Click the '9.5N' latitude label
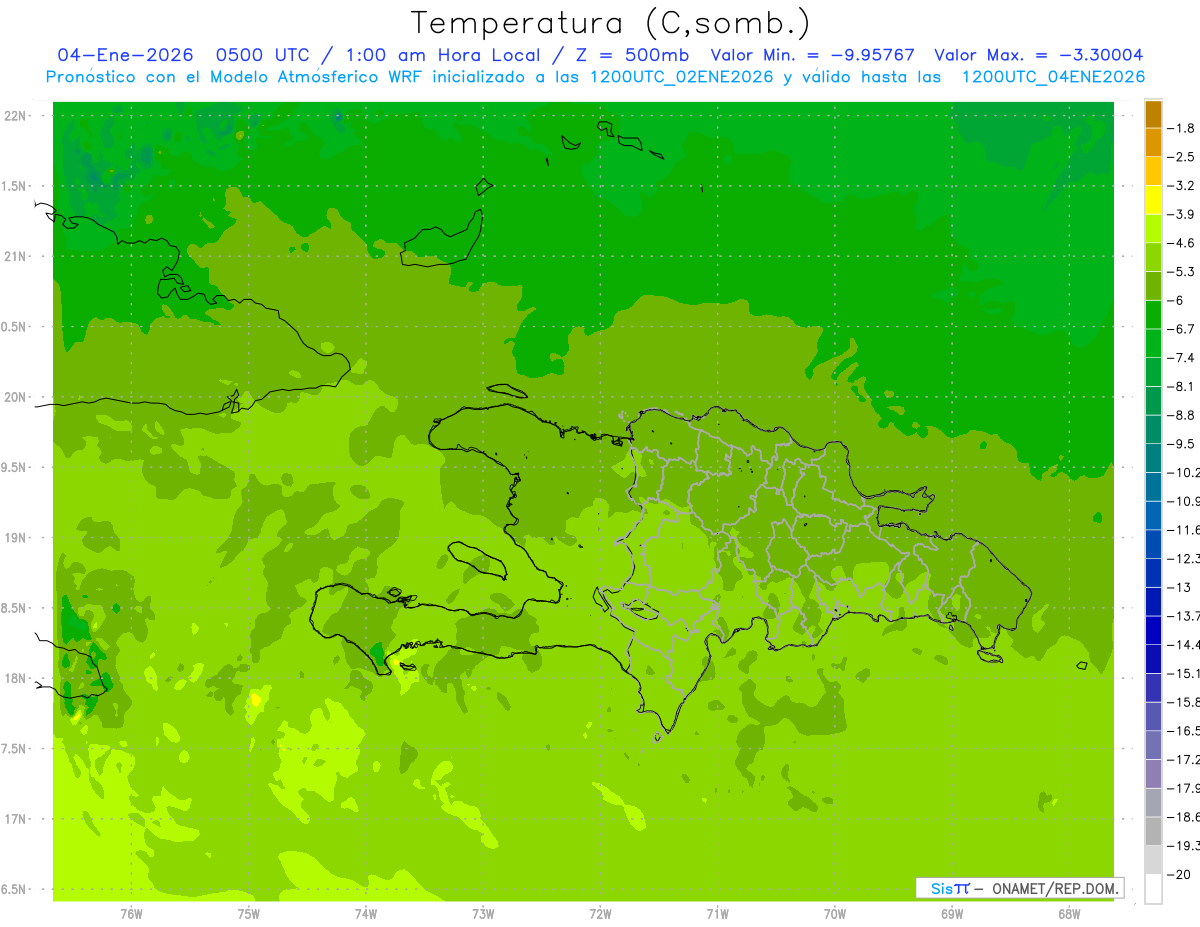This screenshot has width=1200, height=927. (15, 467)
